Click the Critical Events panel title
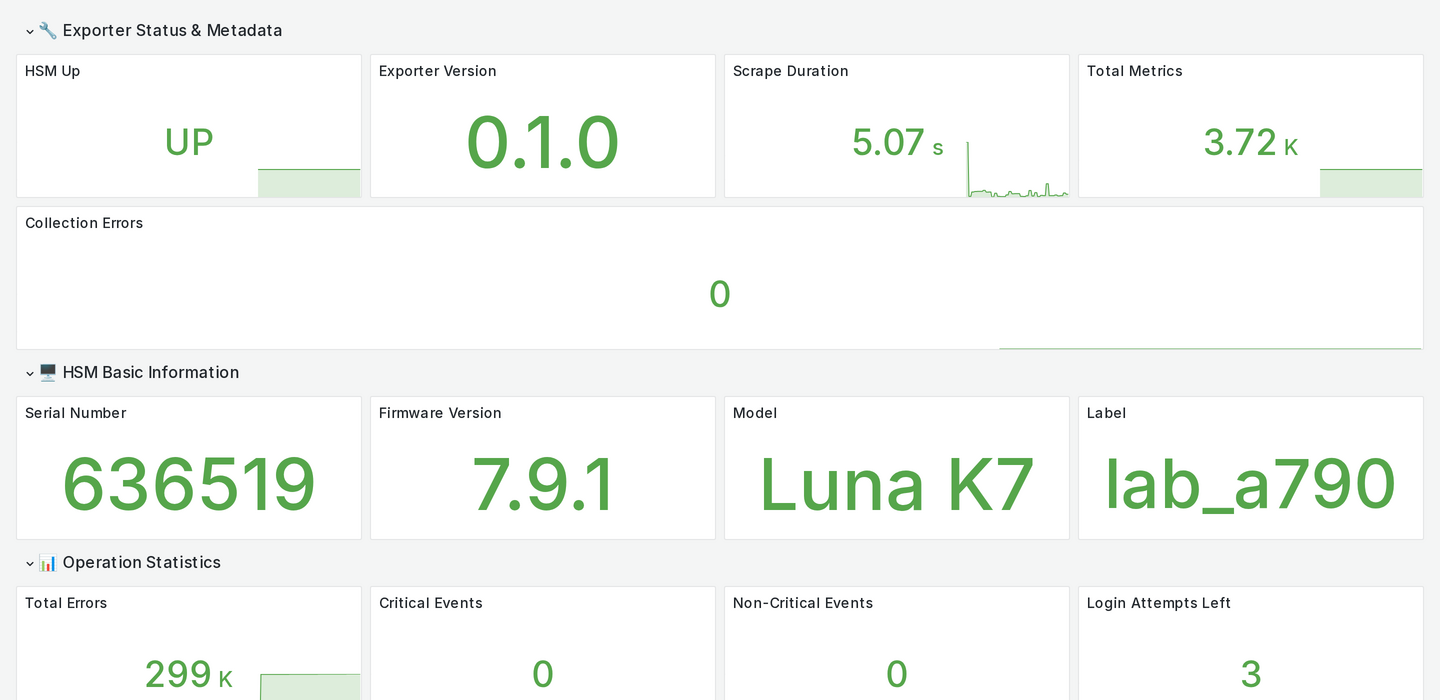1440x700 pixels. tap(430, 603)
